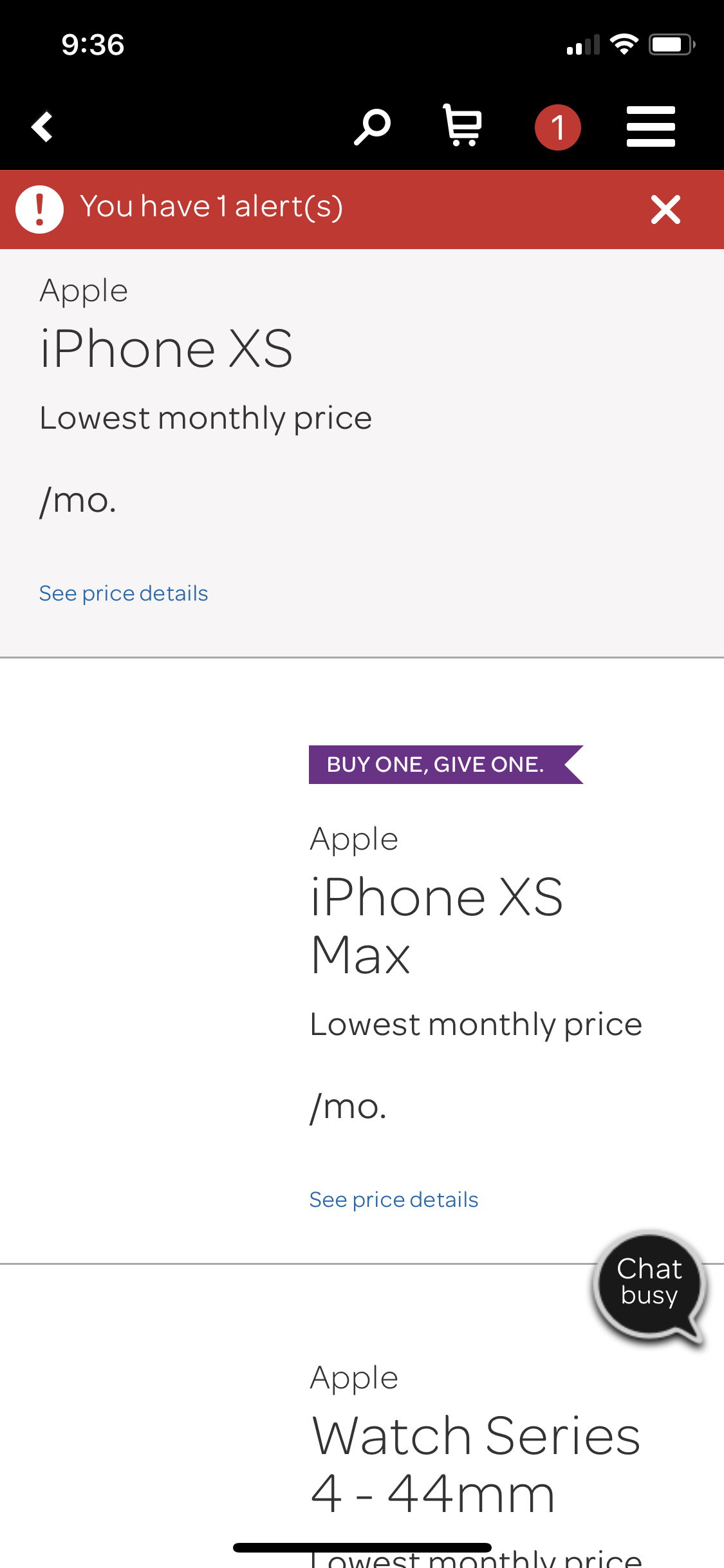Select the iPhone XS product title

point(166,348)
